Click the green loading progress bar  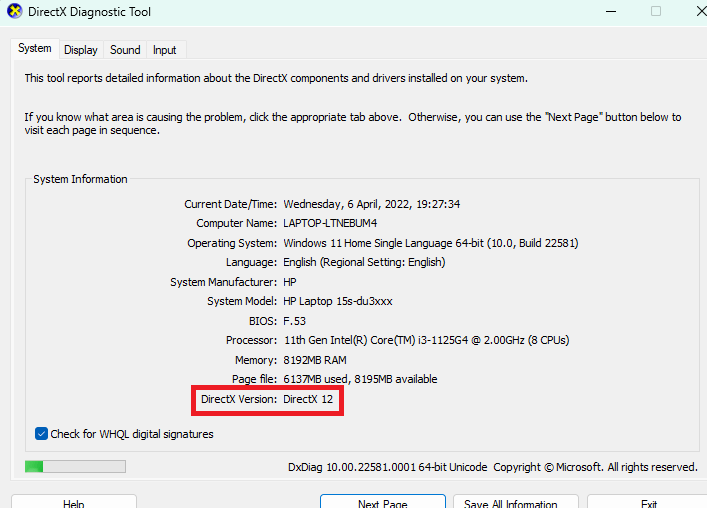[75, 466]
